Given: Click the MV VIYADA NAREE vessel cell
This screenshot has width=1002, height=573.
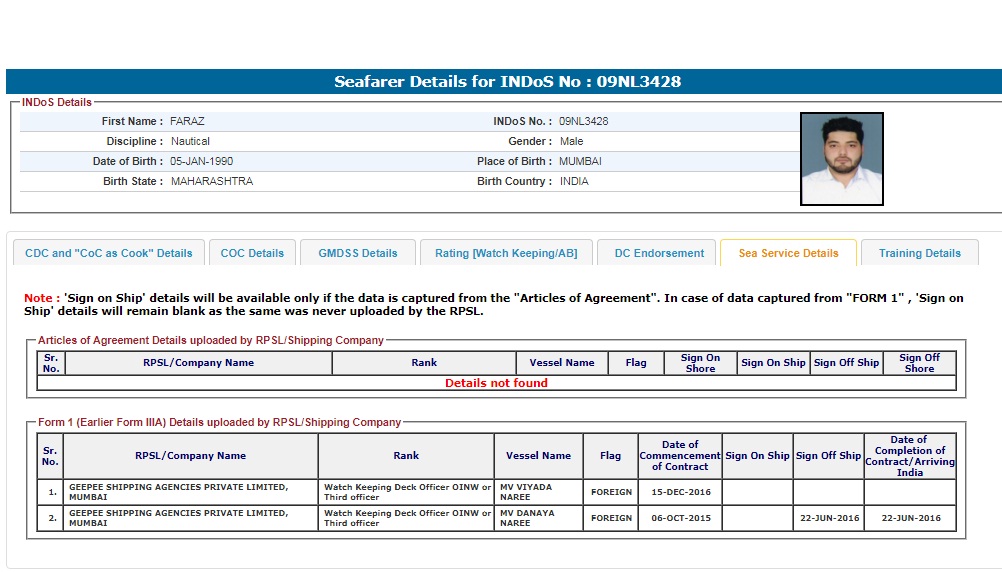Looking at the screenshot, I should pyautogui.click(x=538, y=492).
